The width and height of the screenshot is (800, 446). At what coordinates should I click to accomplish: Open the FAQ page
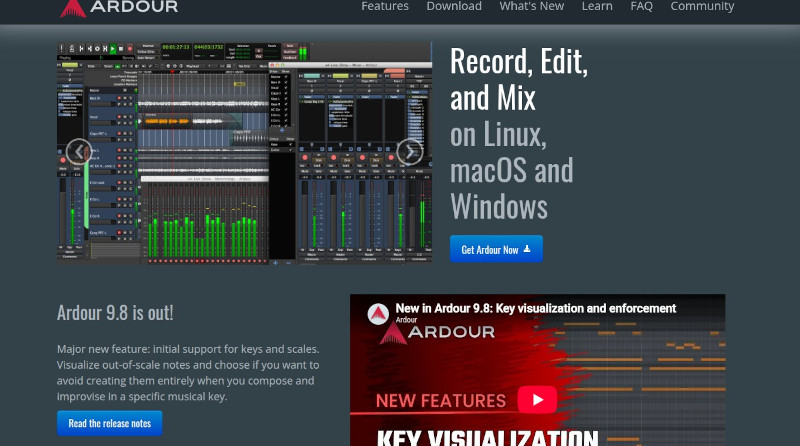tap(641, 6)
